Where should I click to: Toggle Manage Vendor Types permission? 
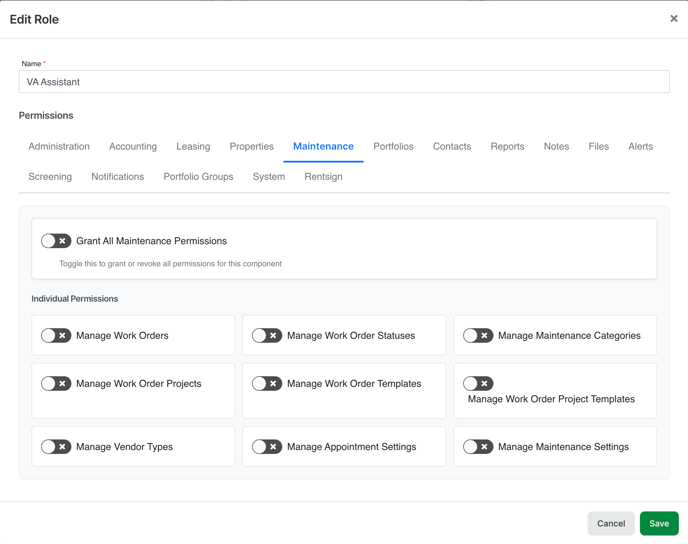56,447
